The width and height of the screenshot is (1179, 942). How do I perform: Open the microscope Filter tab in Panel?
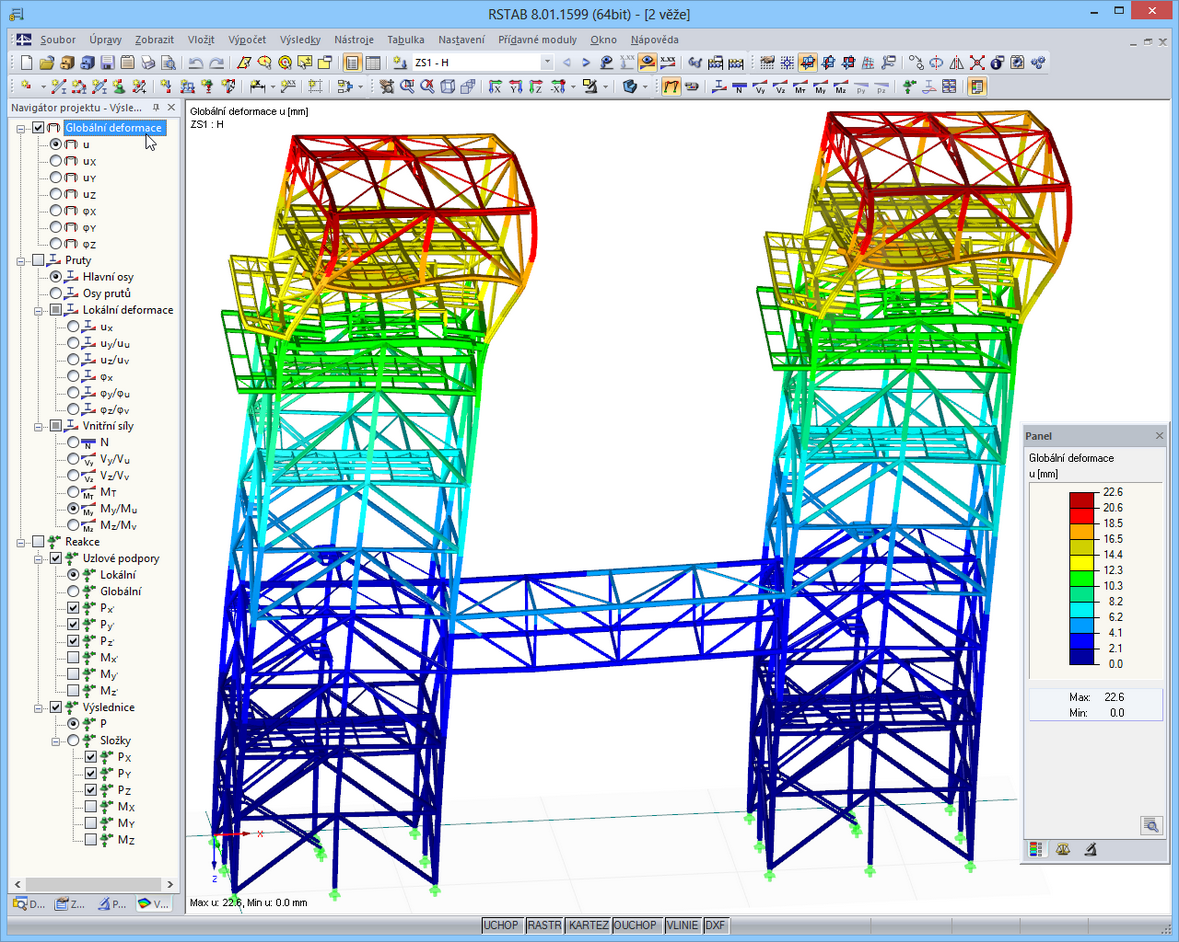1091,850
